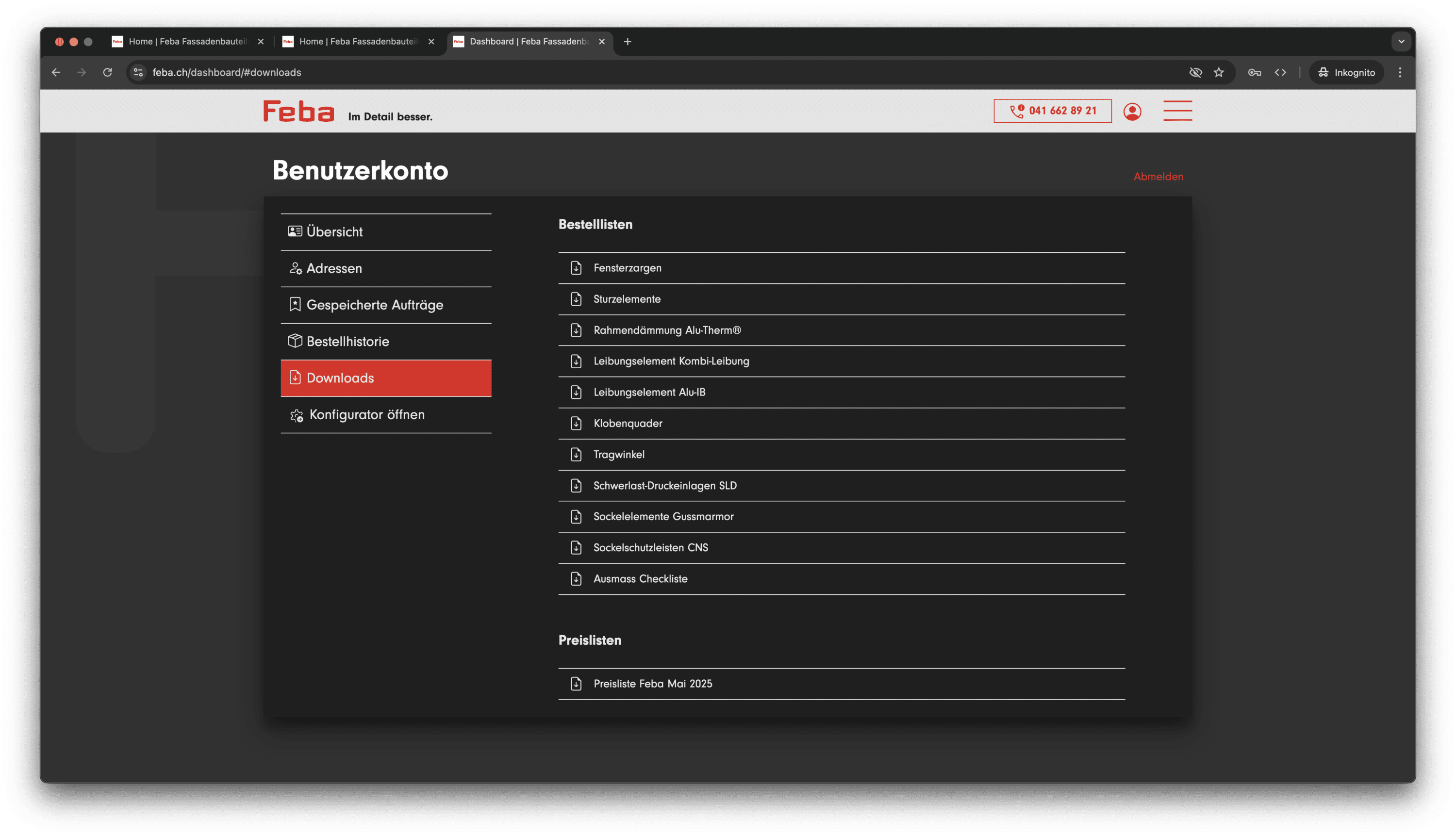The image size is (1456, 836).
Task: Click the code brackets extension icon
Action: (1280, 72)
